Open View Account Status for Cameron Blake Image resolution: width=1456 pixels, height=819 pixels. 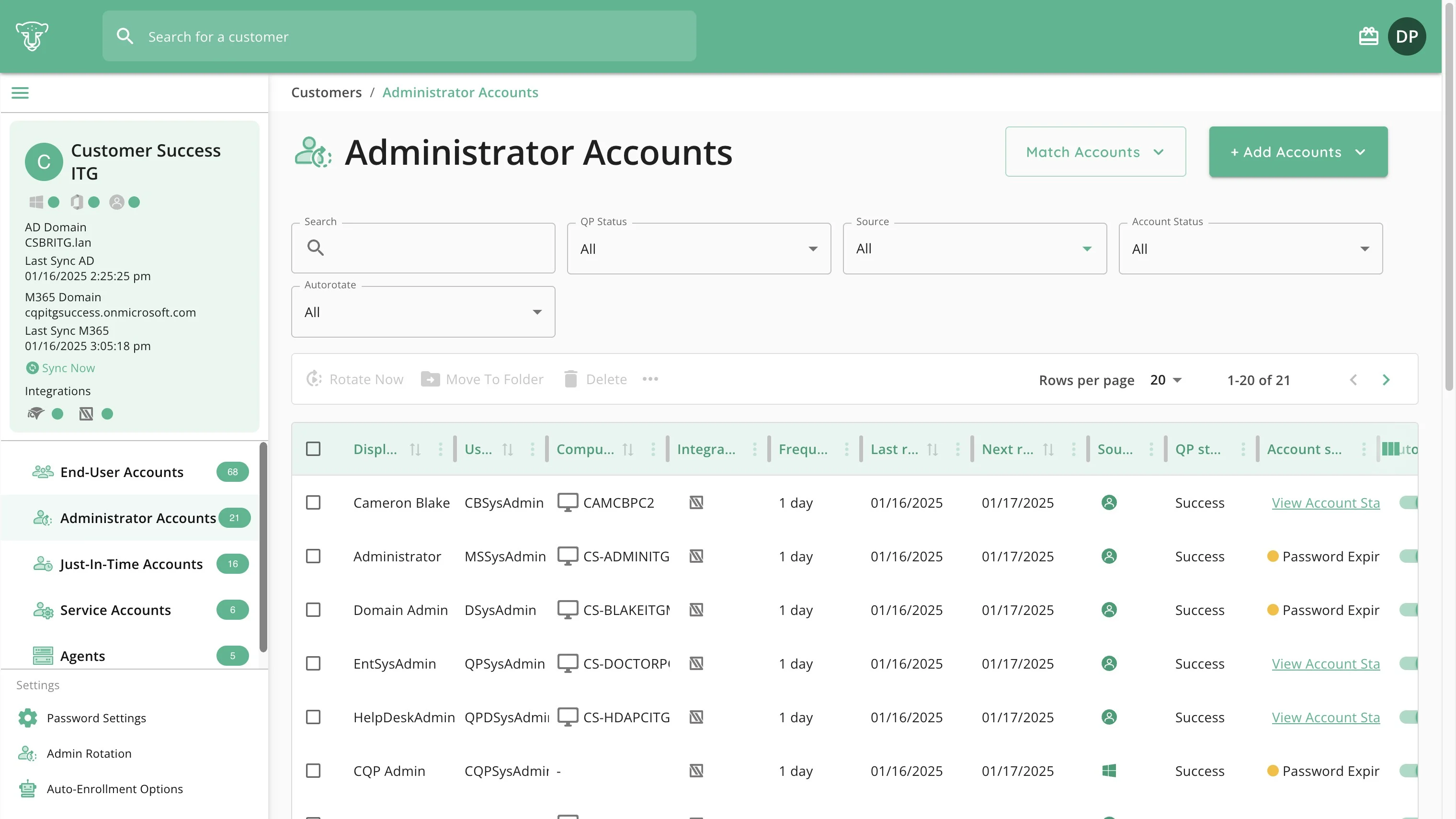coord(1325,502)
